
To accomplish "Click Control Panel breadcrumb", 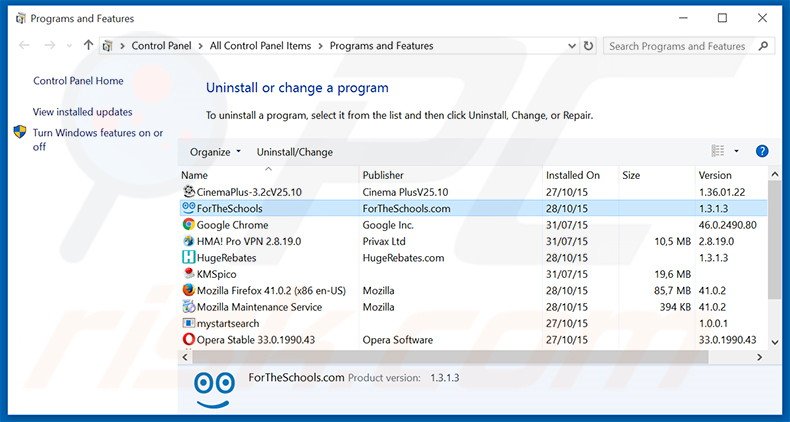I will (x=161, y=46).
